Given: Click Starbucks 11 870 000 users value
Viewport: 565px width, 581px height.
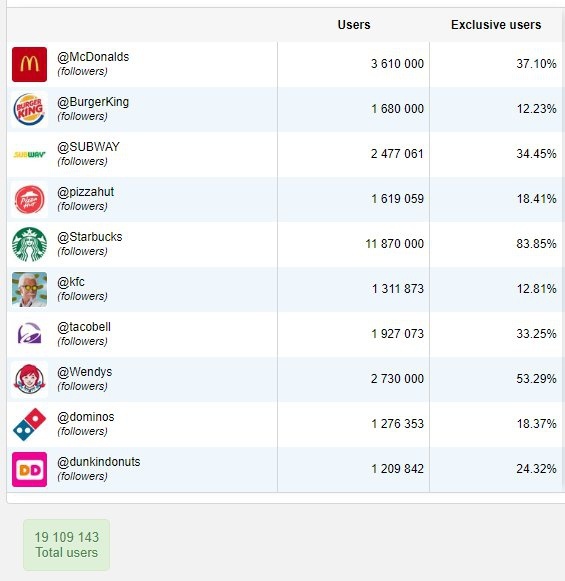Looking at the screenshot, I should click(x=395, y=244).
